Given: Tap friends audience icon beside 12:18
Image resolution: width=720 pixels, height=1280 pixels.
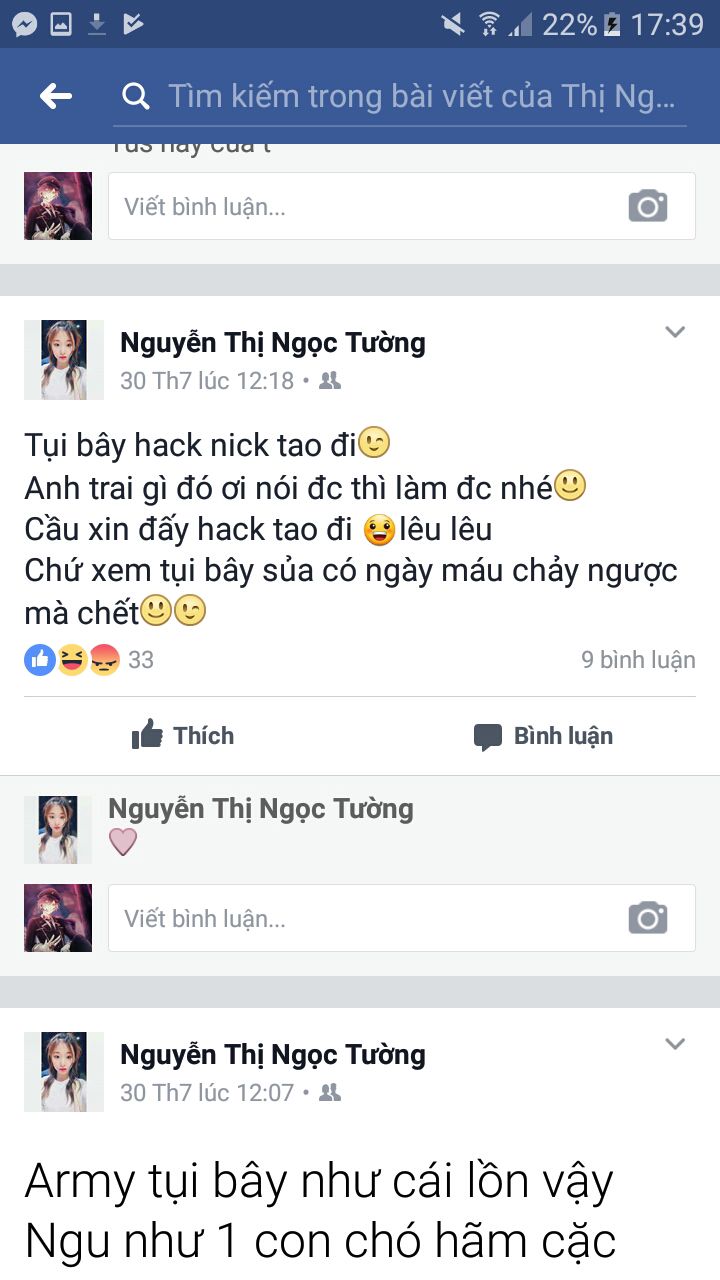Looking at the screenshot, I should click(x=330, y=381).
